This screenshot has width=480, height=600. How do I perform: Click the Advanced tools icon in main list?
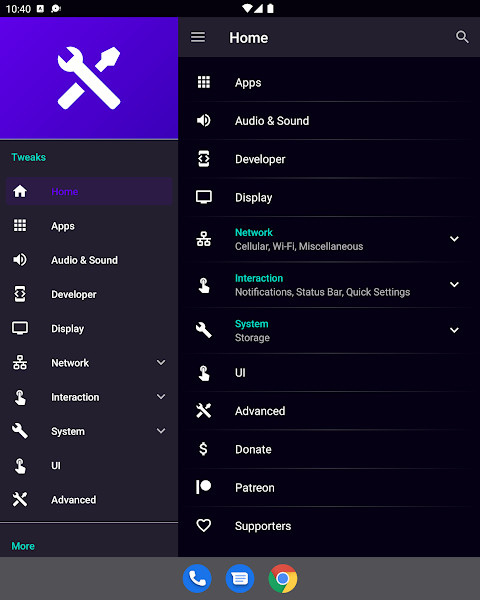[x=203, y=411]
